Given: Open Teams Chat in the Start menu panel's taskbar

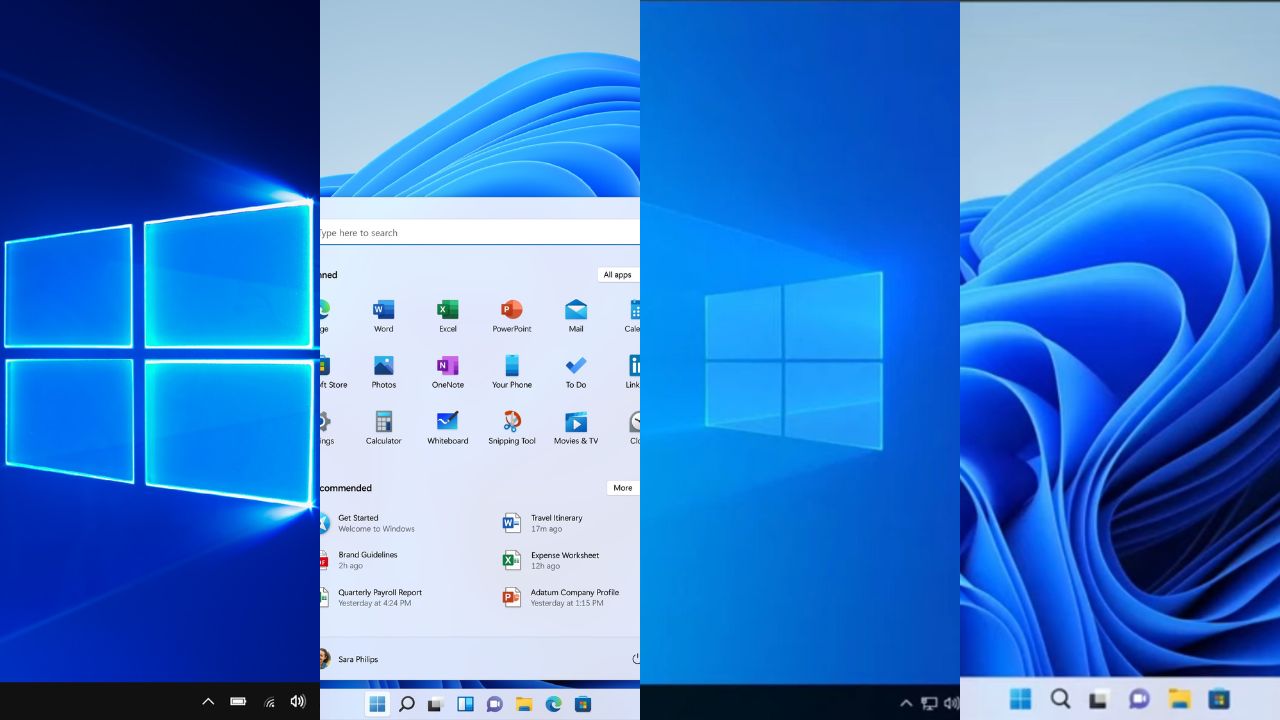Looking at the screenshot, I should [x=494, y=704].
